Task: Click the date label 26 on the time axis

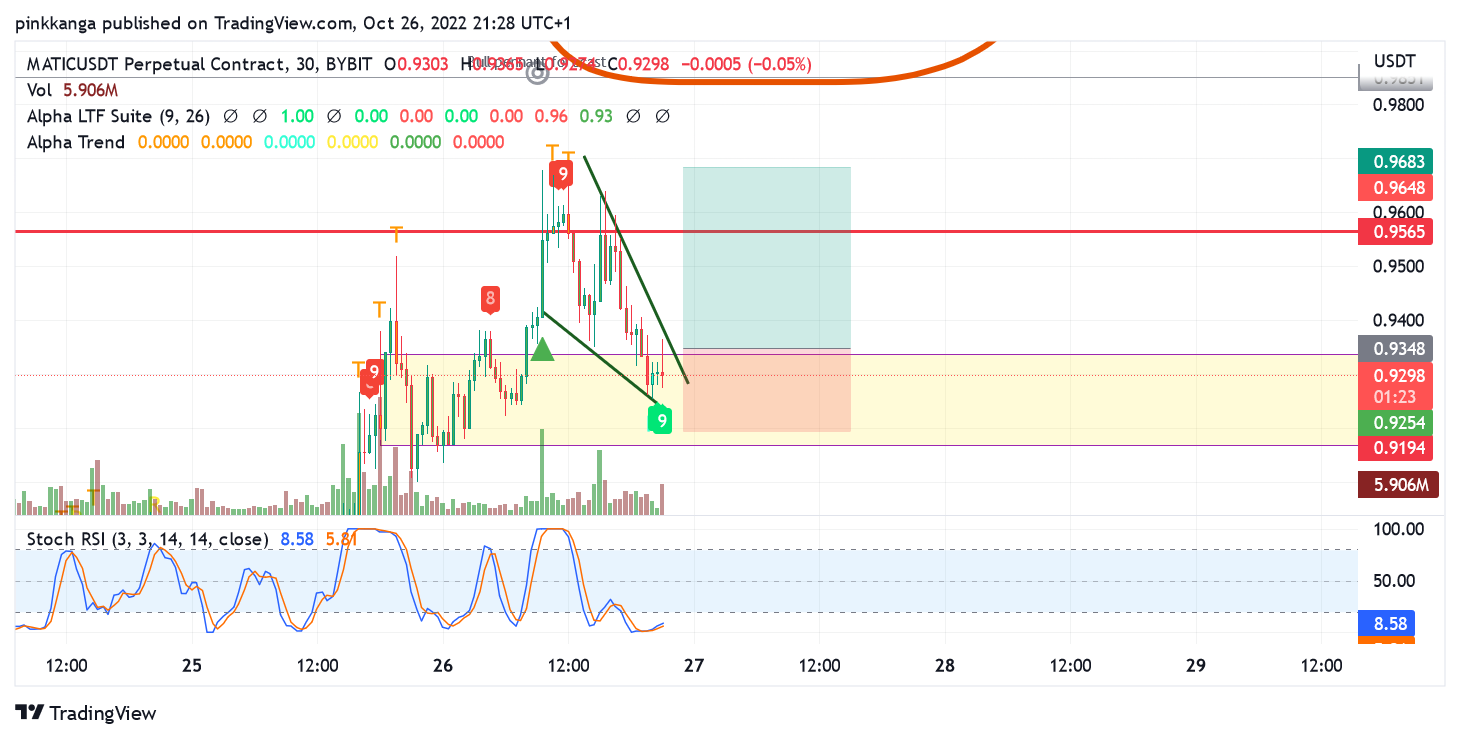Action: point(443,666)
